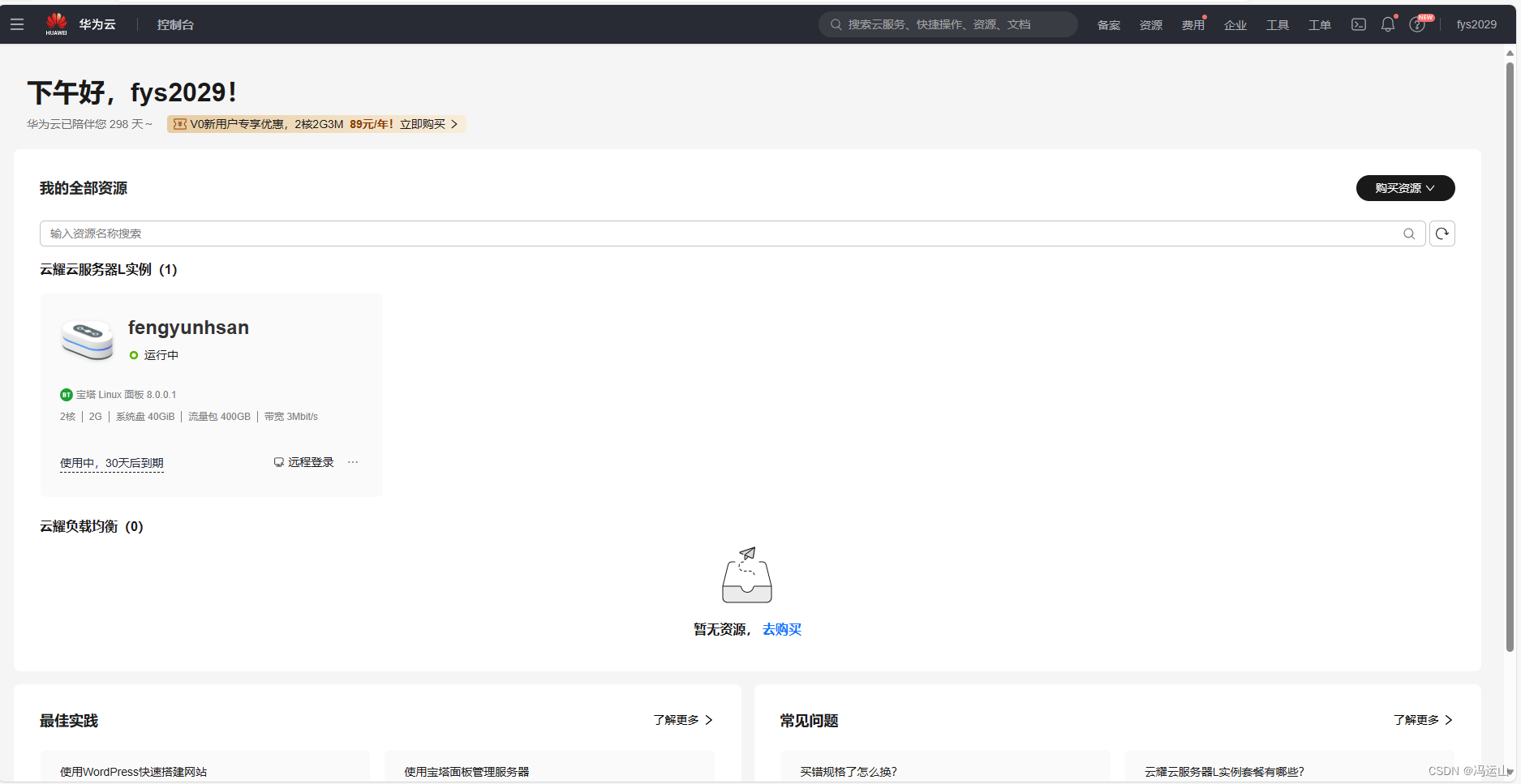Open the 资源 menu

coord(1151,25)
